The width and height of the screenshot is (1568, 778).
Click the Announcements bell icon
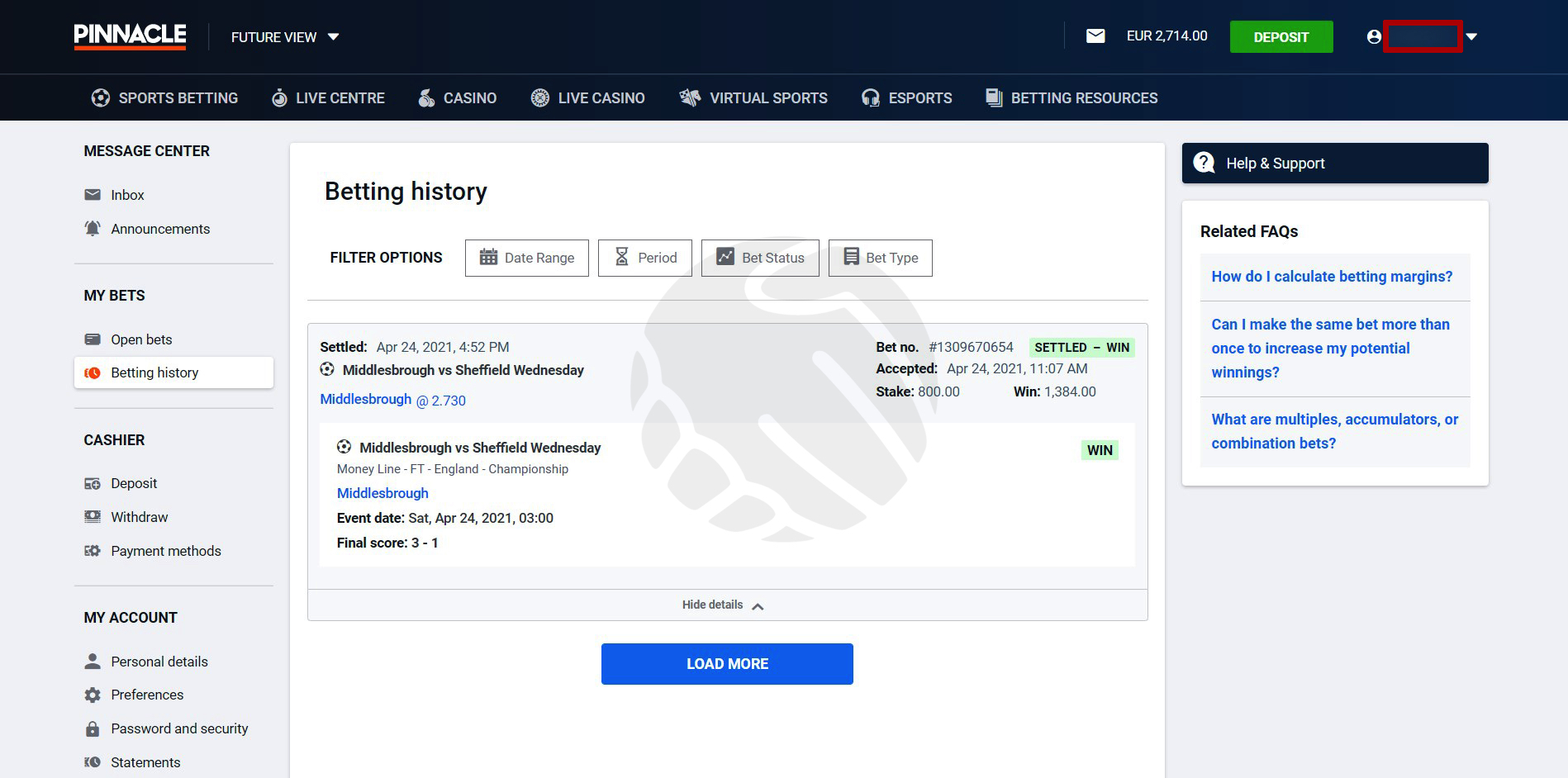(x=93, y=228)
